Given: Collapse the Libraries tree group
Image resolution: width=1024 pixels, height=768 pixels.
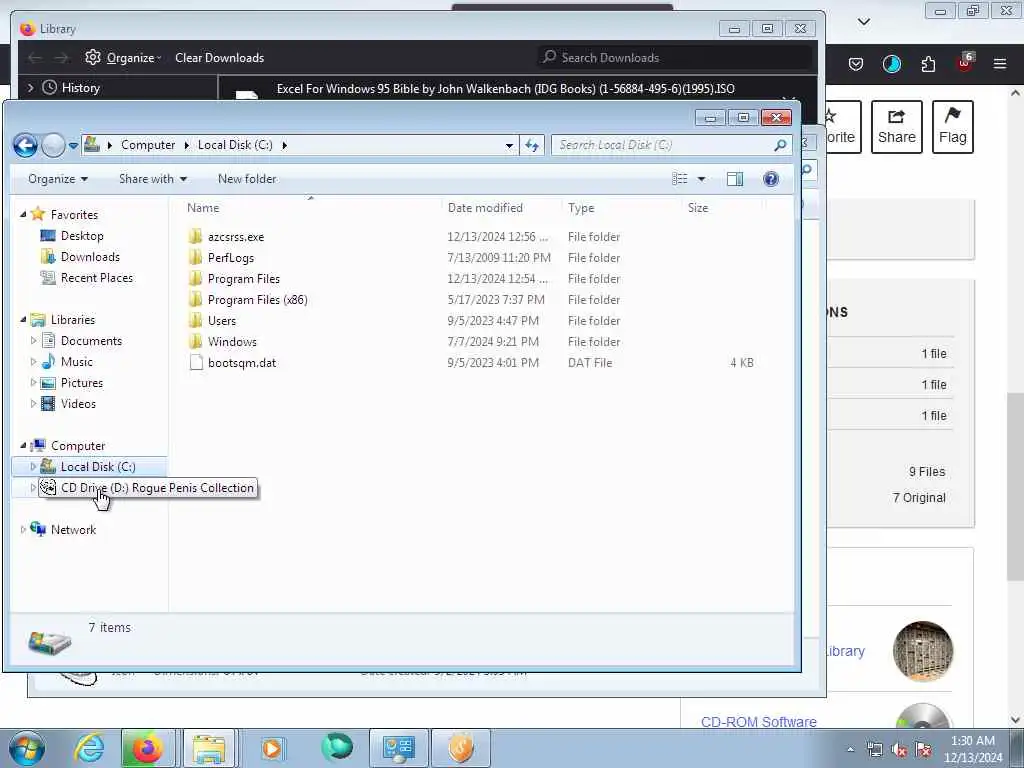Looking at the screenshot, I should (x=24, y=319).
